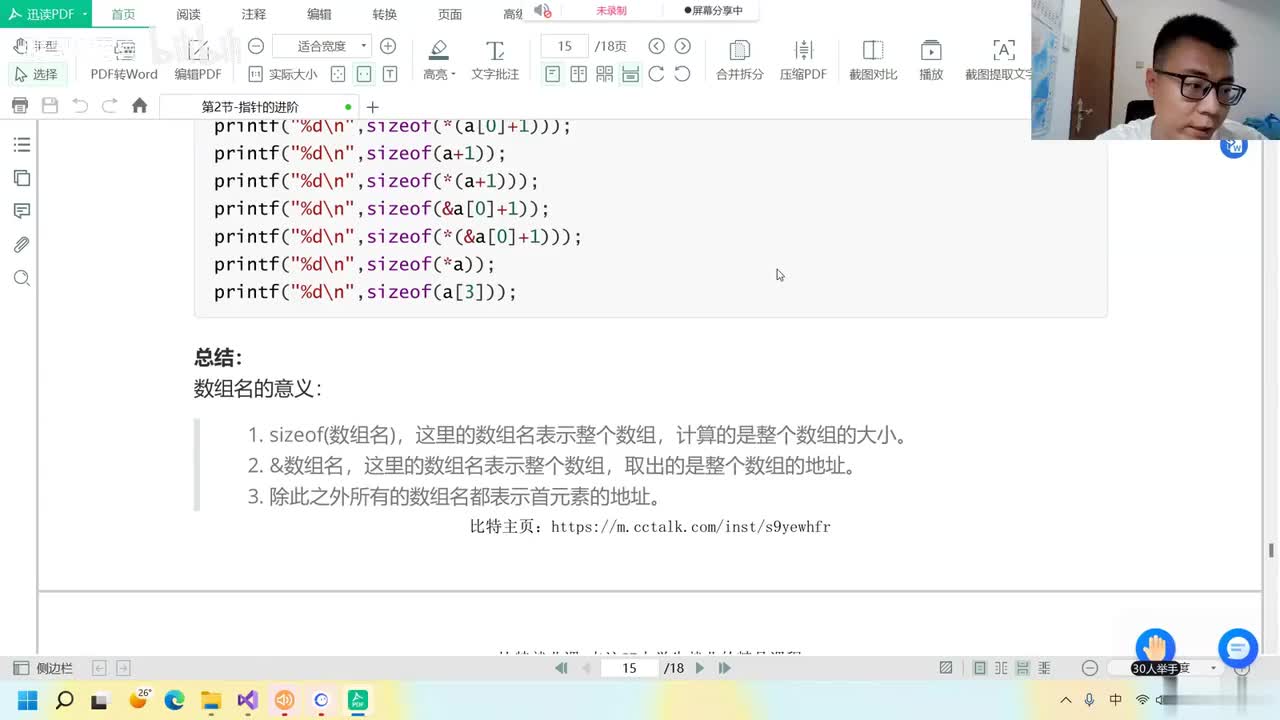This screenshot has height=720, width=1280.
Task: Open the blue chat bubble button
Action: pyautogui.click(x=1237, y=648)
